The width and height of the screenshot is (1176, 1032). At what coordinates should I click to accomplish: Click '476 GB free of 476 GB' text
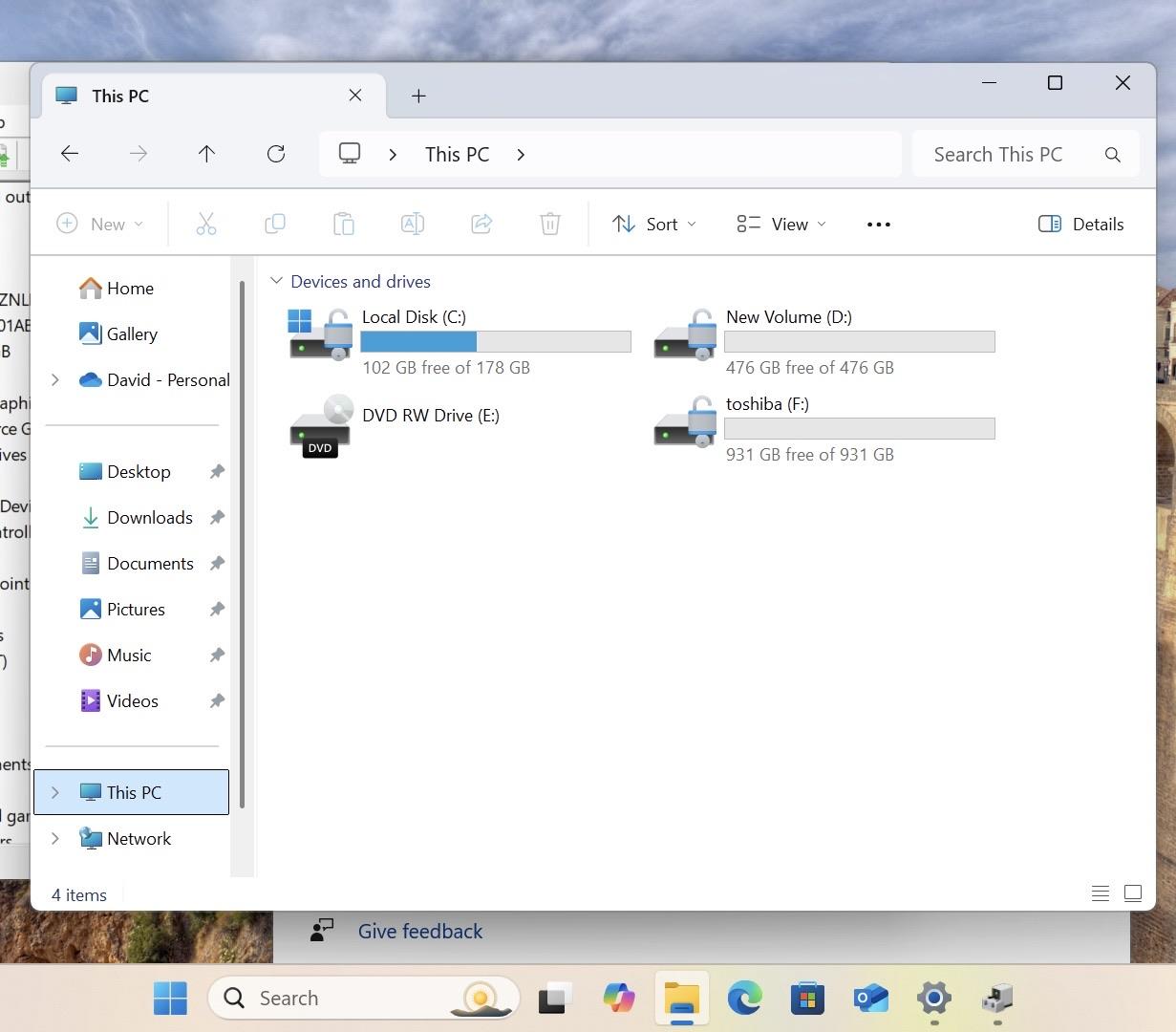coord(810,367)
